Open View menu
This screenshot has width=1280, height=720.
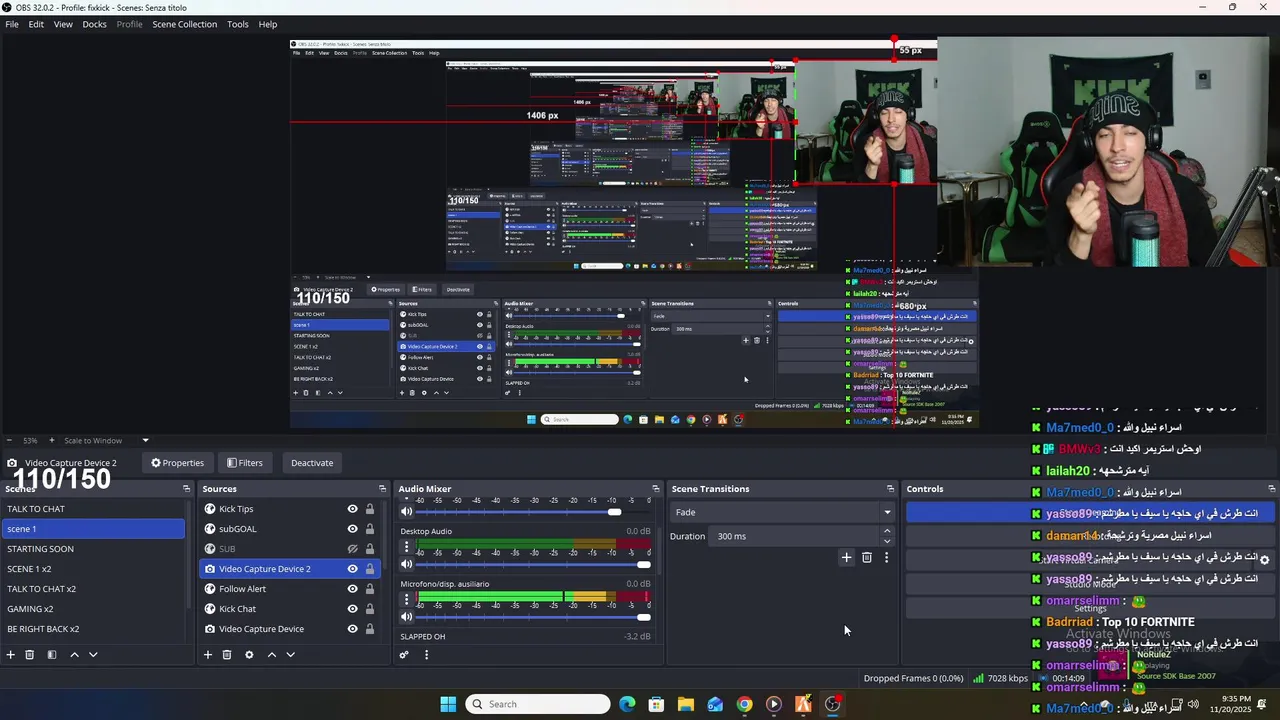(63, 24)
